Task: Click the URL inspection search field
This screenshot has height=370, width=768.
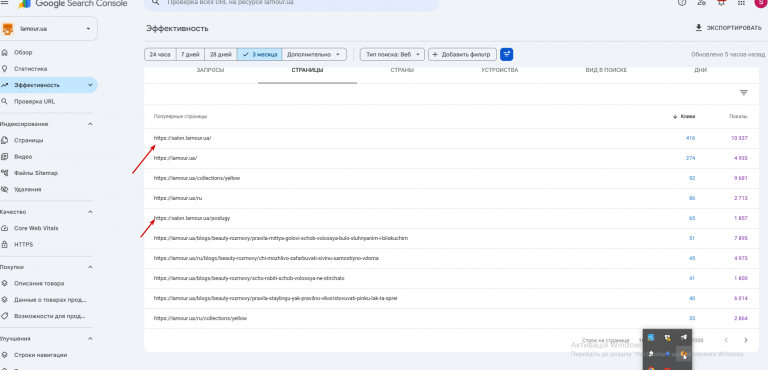Action: pyautogui.click(x=291, y=3)
